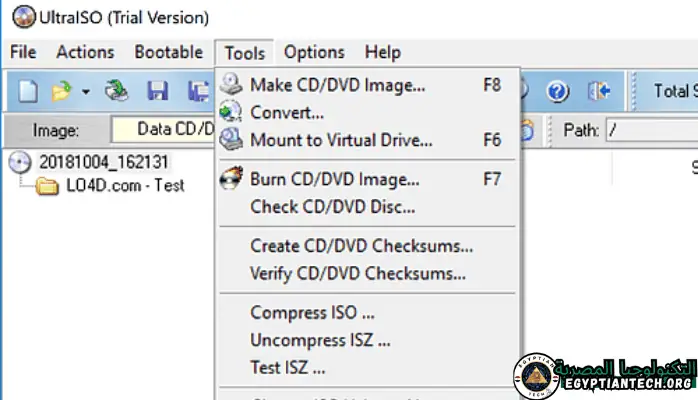The width and height of the screenshot is (698, 400).
Task: Click the Open file folder icon
Action: (x=61, y=91)
